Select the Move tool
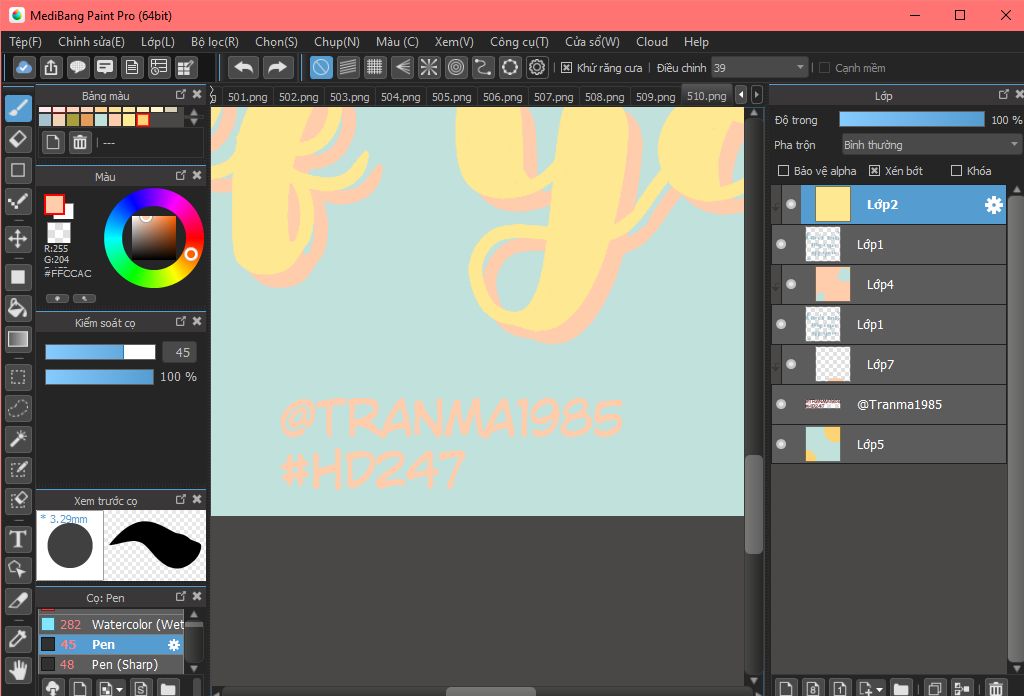This screenshot has width=1024, height=696. click(18, 238)
